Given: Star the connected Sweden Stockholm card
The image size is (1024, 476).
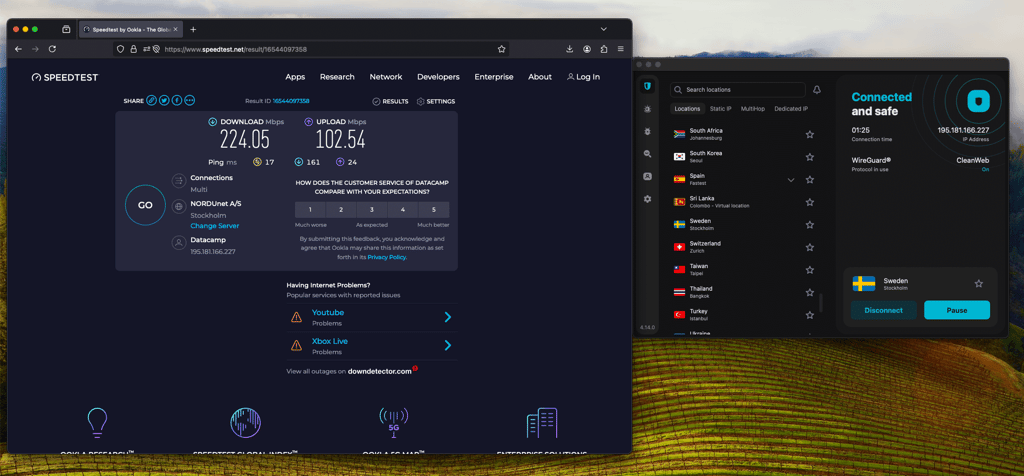Looking at the screenshot, I should pyautogui.click(x=978, y=283).
